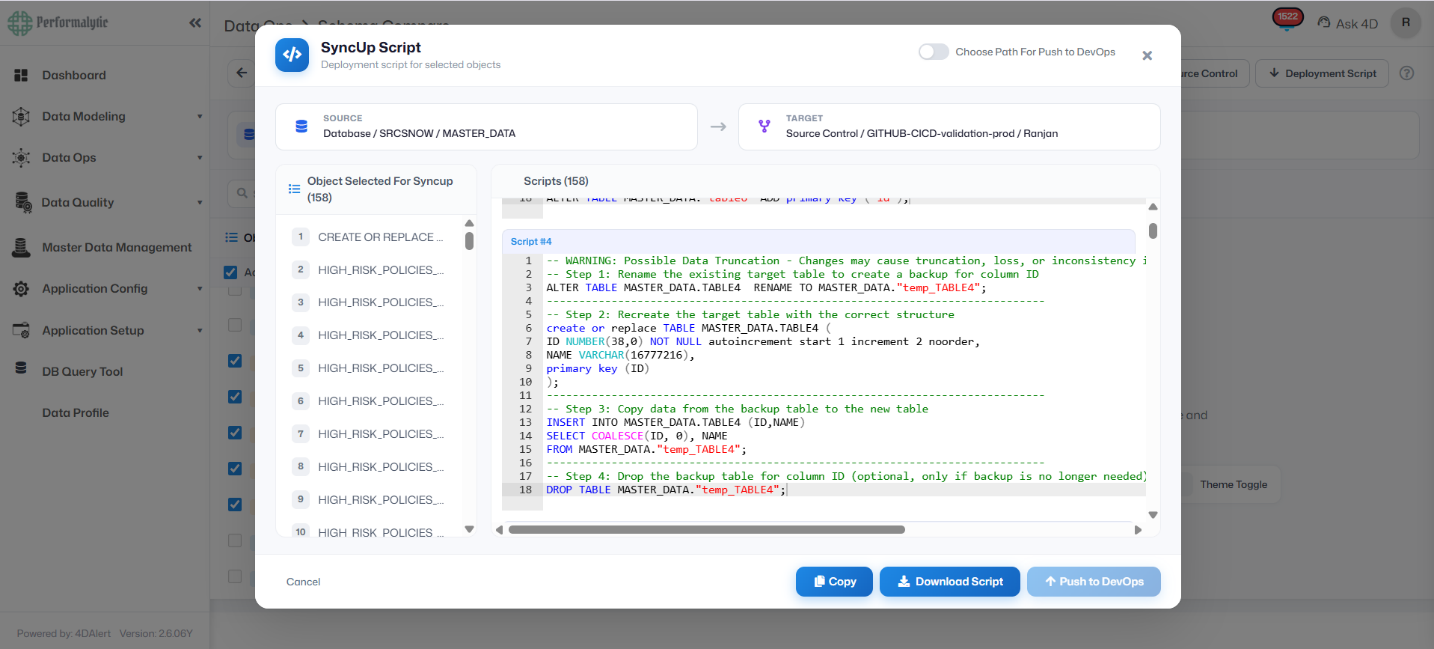The height and width of the screenshot is (649, 1434).
Task: Select object 2 HIGH_RISK_POLICIES
Action: point(369,270)
